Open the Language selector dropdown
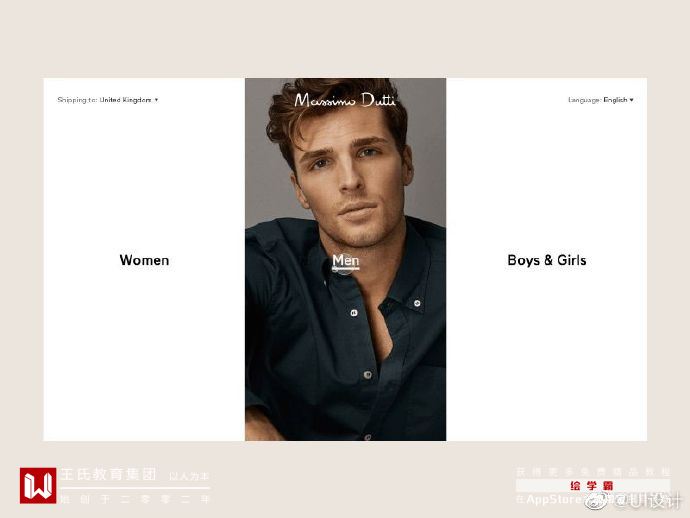 pyautogui.click(x=601, y=100)
